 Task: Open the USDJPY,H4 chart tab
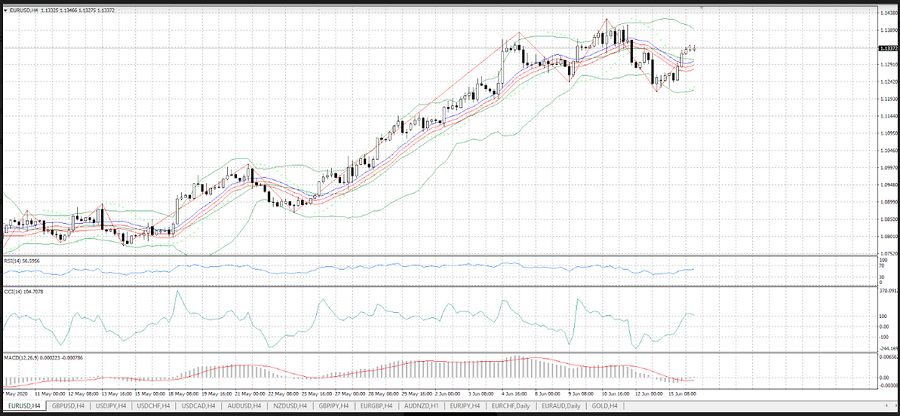pyautogui.click(x=113, y=406)
